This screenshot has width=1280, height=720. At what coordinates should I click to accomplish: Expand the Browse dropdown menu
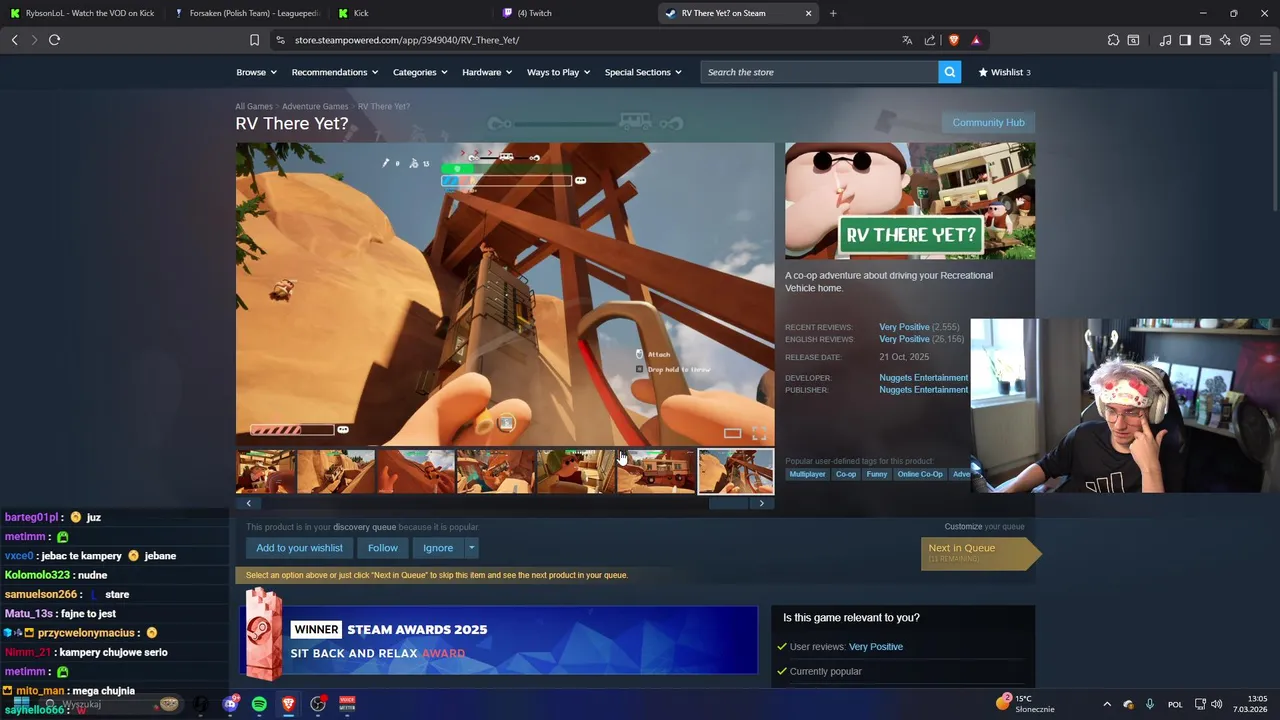point(256,72)
